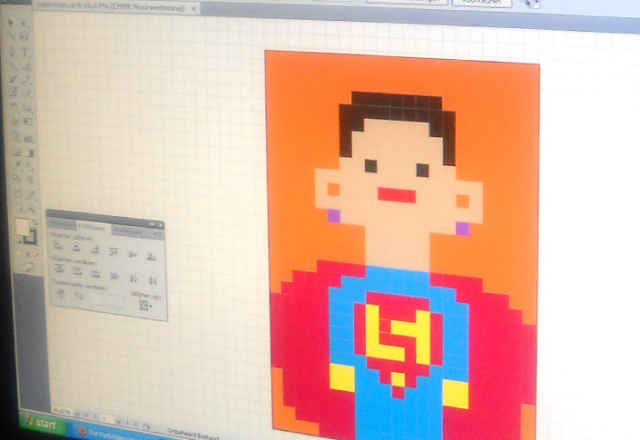Select the Free Transform tool
This screenshot has width=640, height=440.
(27, 122)
